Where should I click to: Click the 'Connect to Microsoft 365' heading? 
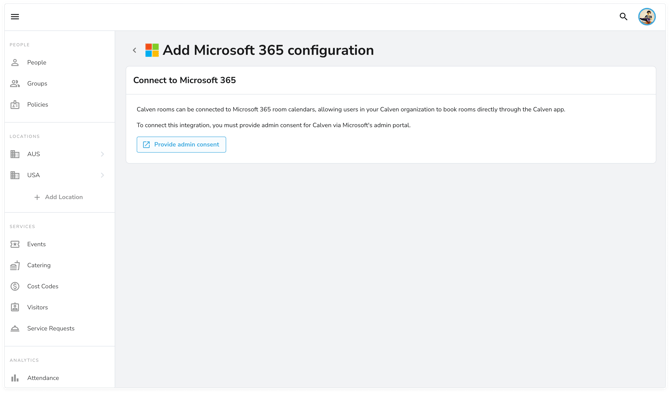pyautogui.click(x=185, y=80)
